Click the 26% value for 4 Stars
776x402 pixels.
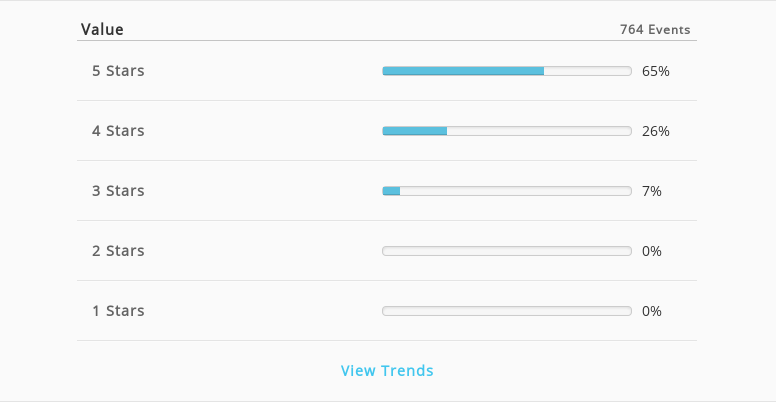(656, 131)
